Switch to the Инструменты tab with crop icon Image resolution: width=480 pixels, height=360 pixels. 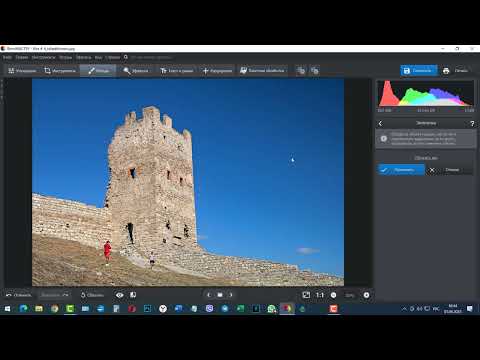[60, 71]
